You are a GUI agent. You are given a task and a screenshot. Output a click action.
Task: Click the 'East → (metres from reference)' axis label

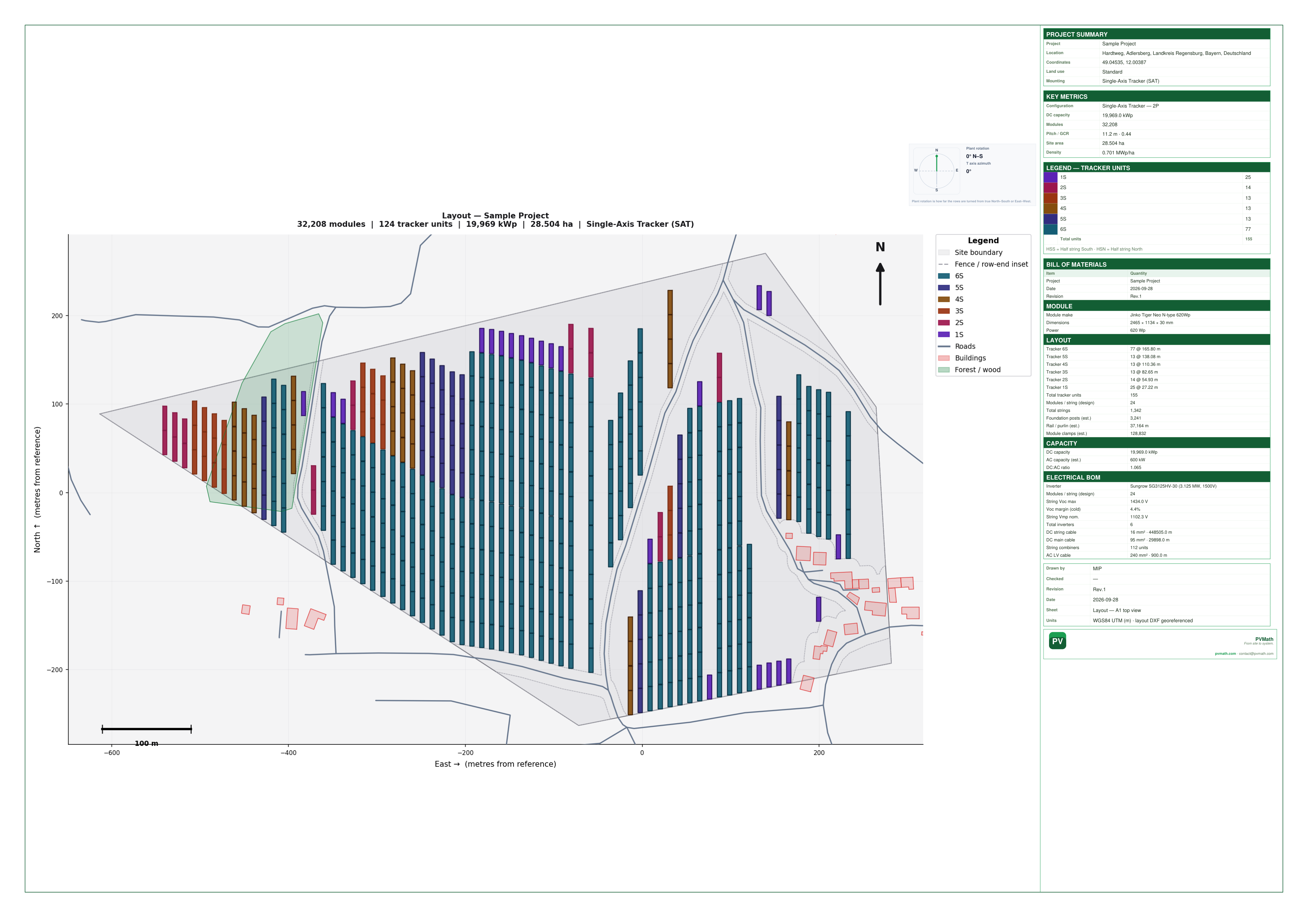coord(495,764)
